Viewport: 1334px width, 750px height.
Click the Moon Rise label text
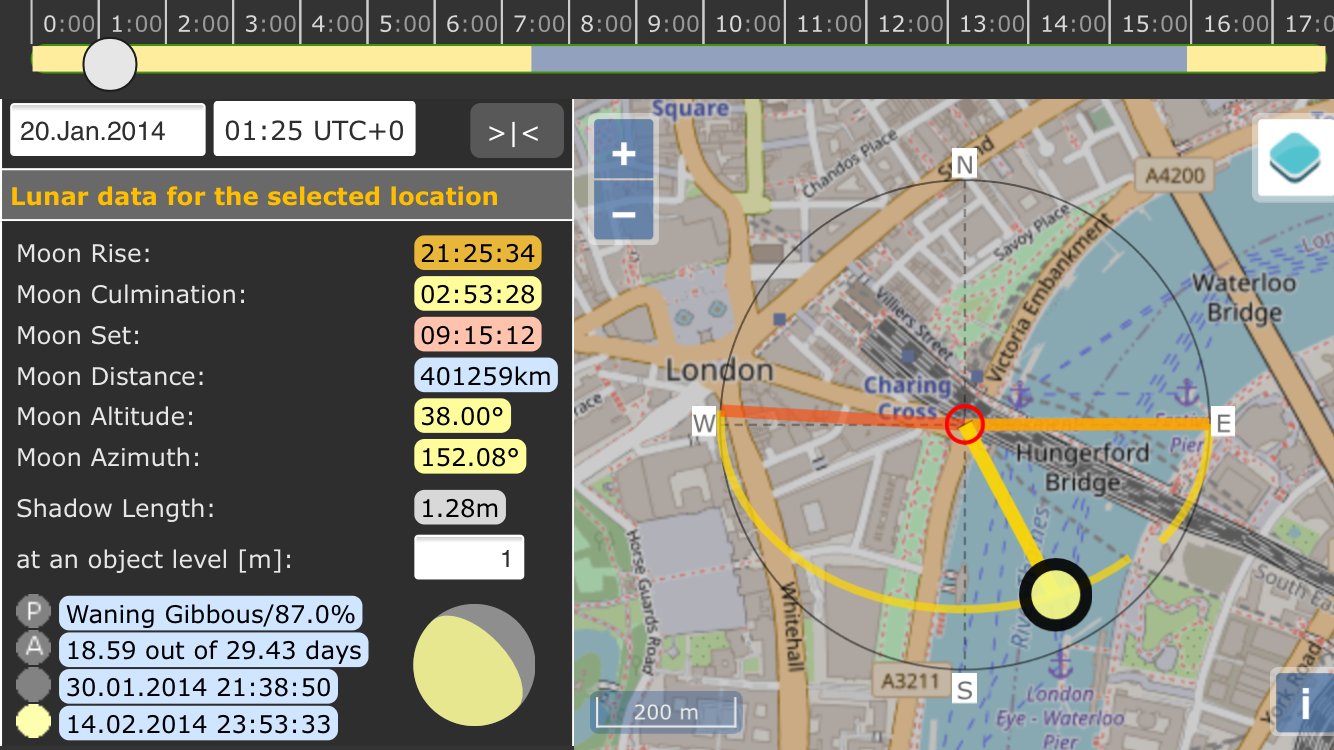[83, 254]
